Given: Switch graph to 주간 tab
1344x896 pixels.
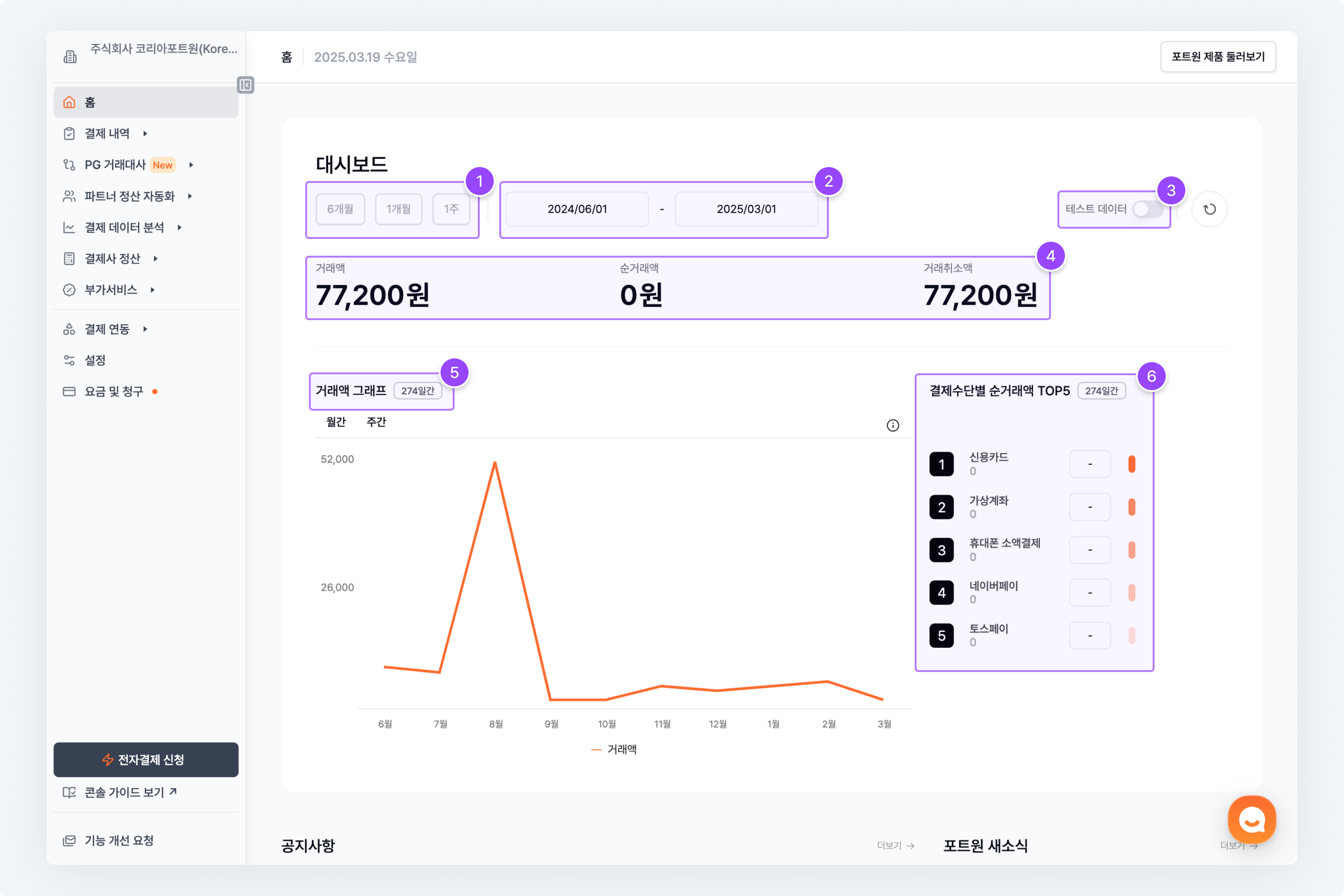Looking at the screenshot, I should pos(376,422).
